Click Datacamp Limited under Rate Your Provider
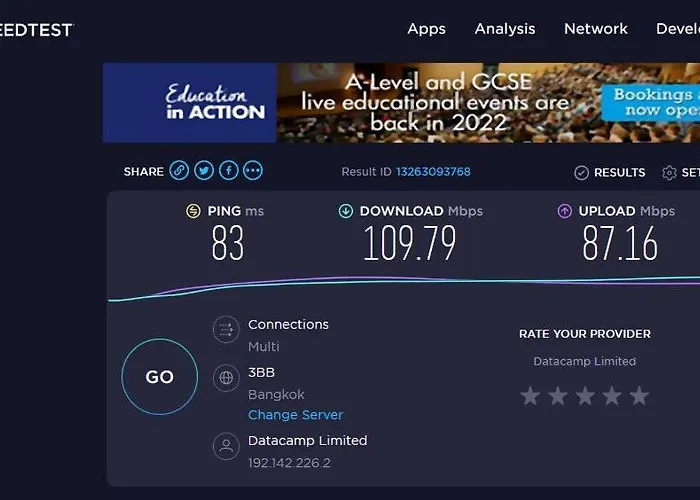This screenshot has width=700, height=500. 585,361
